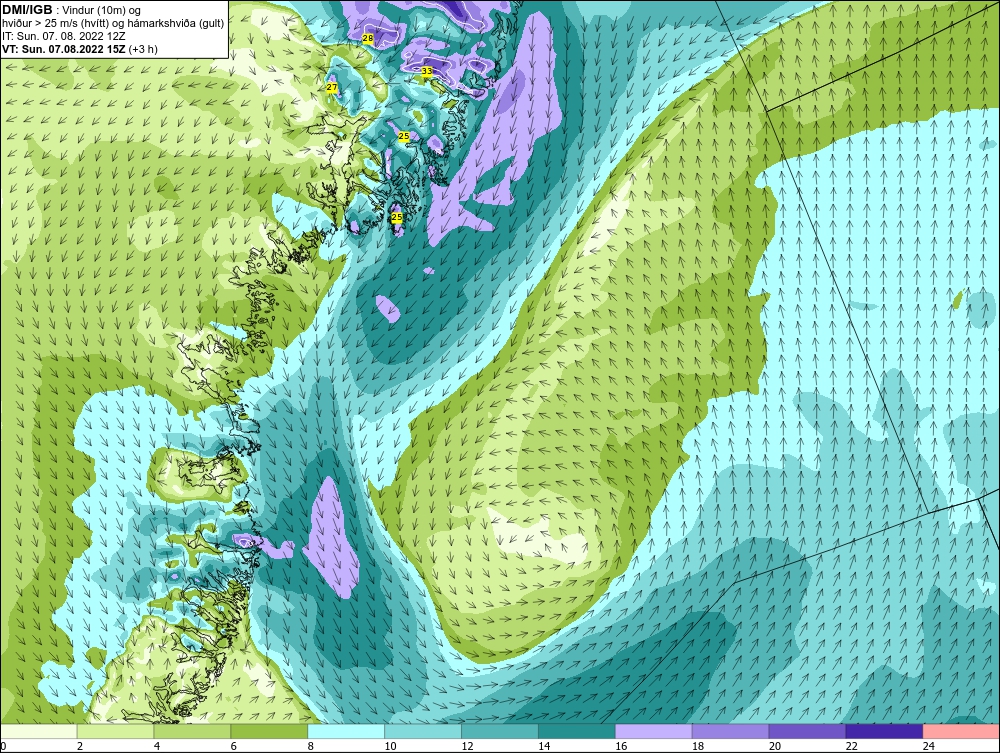Pick the 8–10 m/s pale cyan swatch

tap(346, 731)
